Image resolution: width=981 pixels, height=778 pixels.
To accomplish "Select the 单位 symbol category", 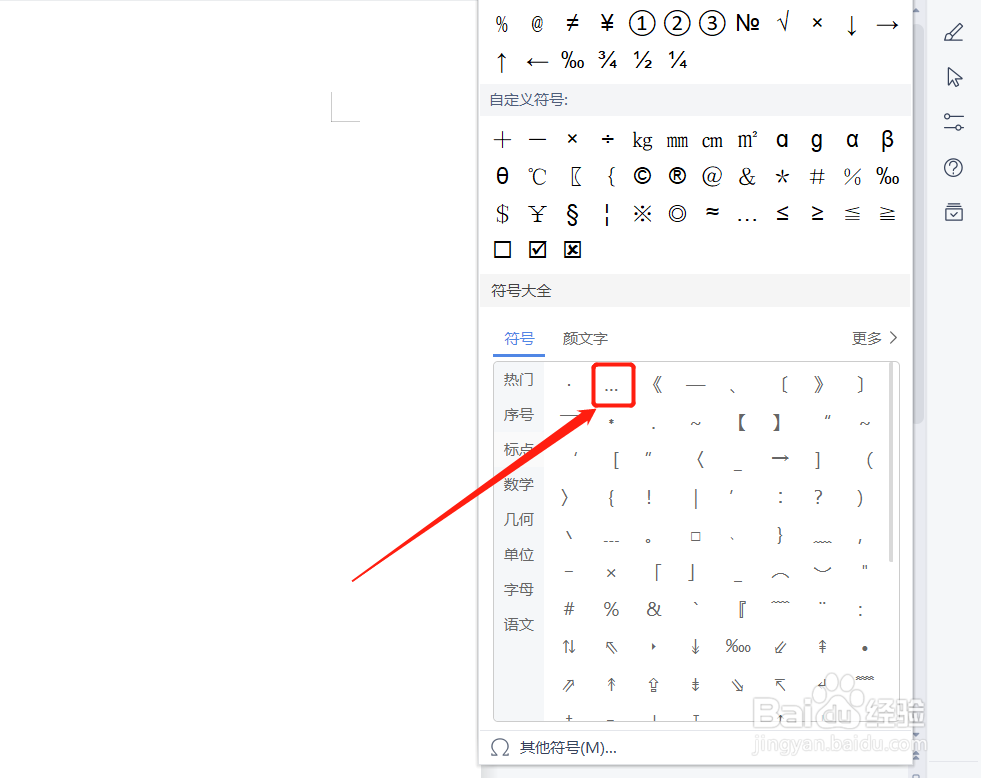I will click(x=519, y=555).
